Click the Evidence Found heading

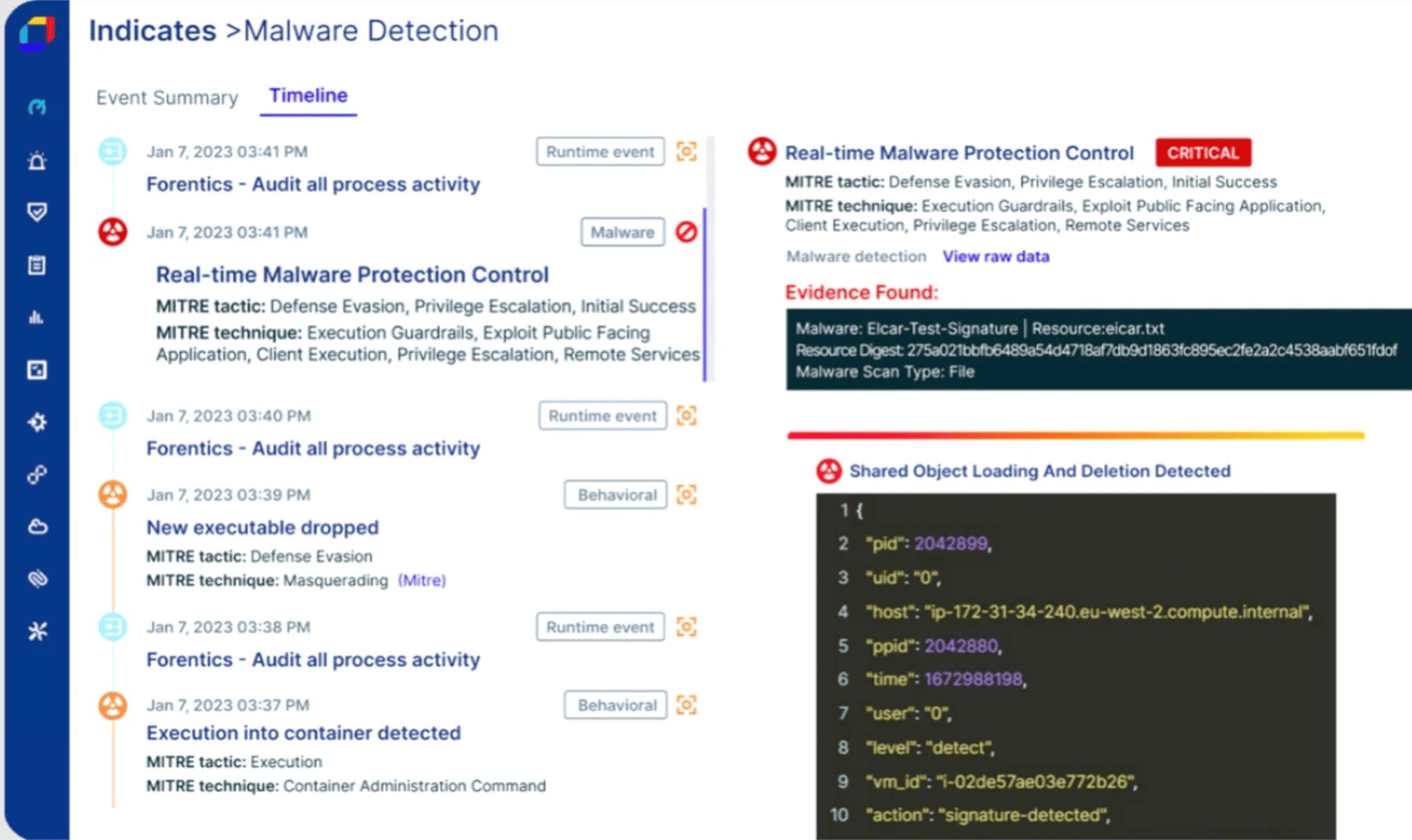(862, 293)
